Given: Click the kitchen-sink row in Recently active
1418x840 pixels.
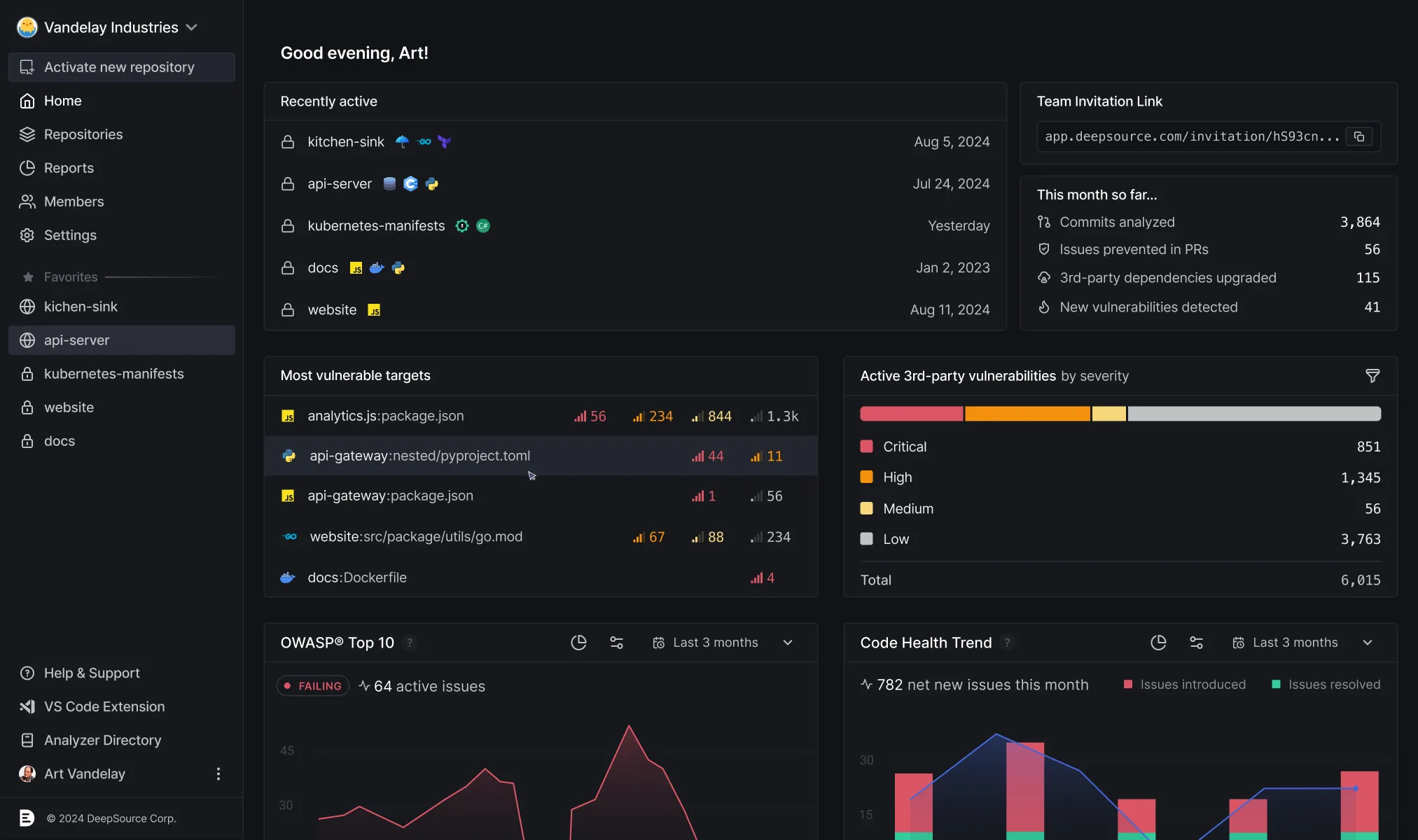Looking at the screenshot, I should 346,141.
